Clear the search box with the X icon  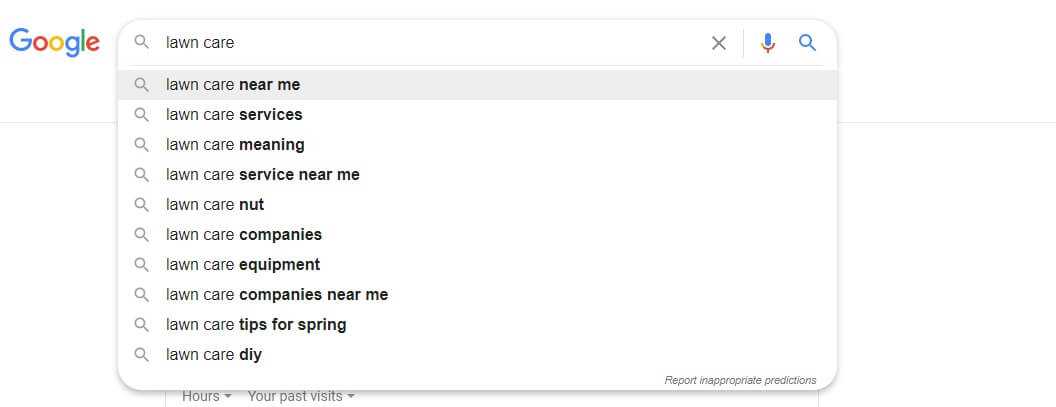pos(719,43)
